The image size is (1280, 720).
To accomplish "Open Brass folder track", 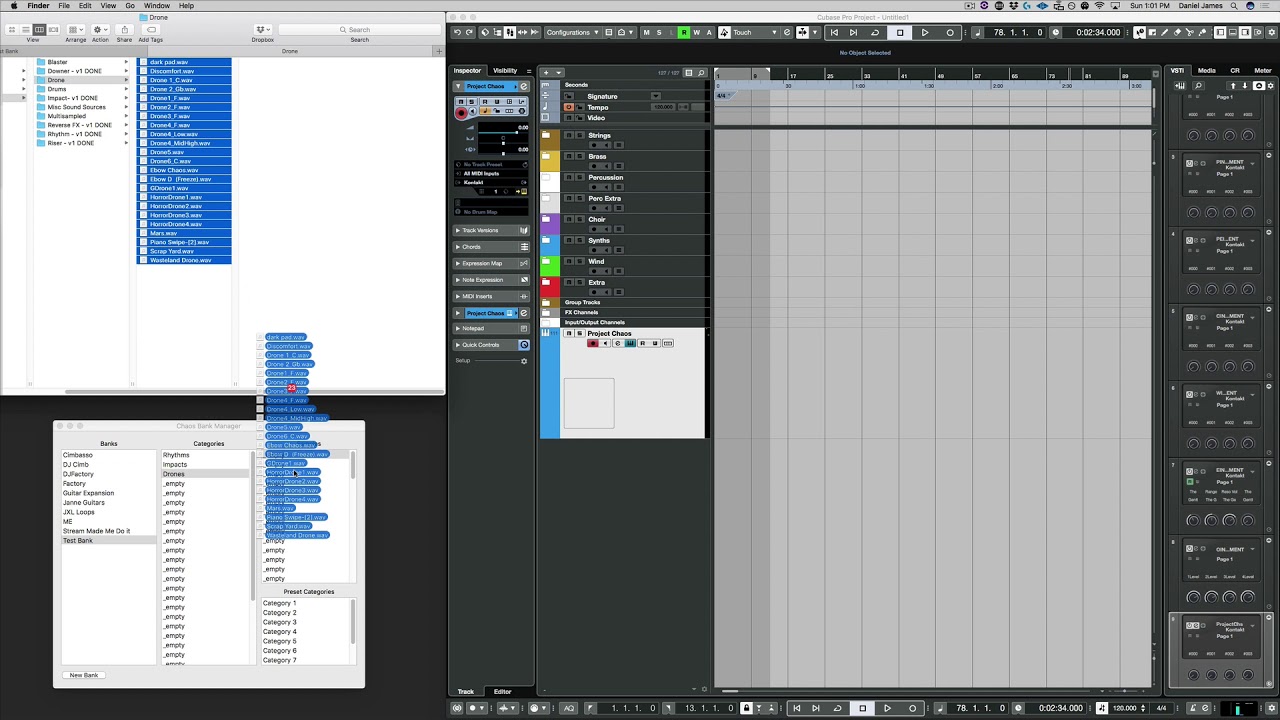I will [546, 156].
